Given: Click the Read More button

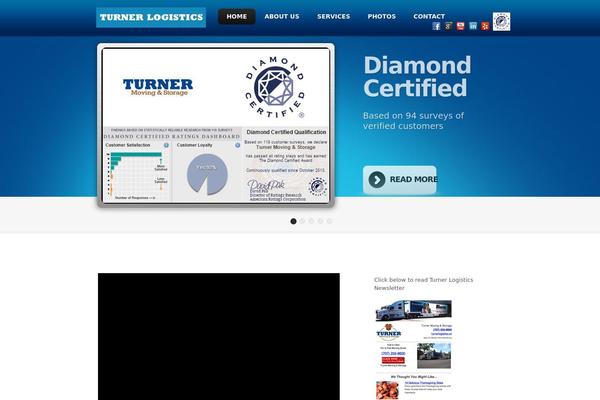Looking at the screenshot, I should tap(399, 180).
